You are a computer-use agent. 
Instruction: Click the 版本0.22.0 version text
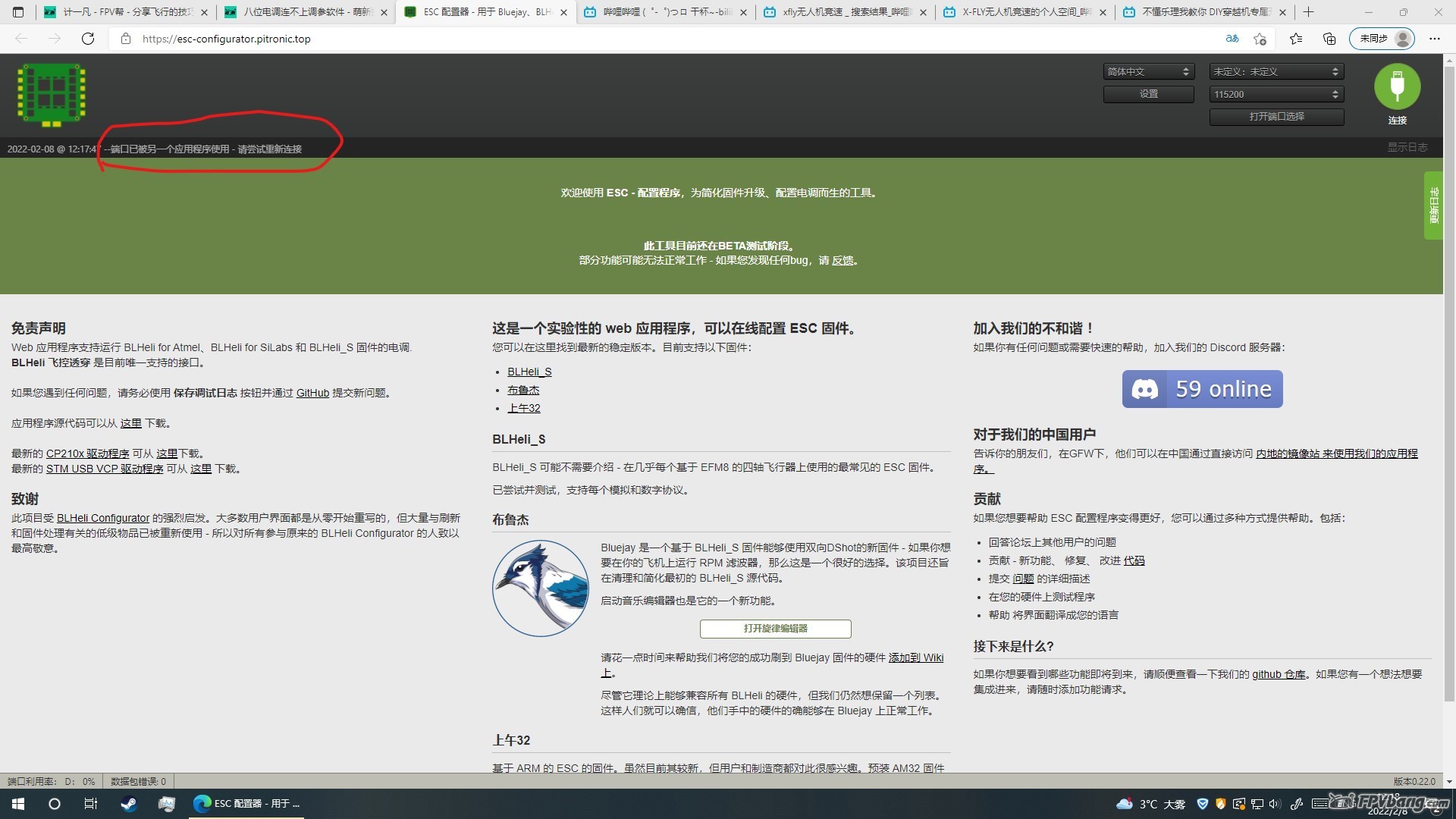pos(1414,781)
